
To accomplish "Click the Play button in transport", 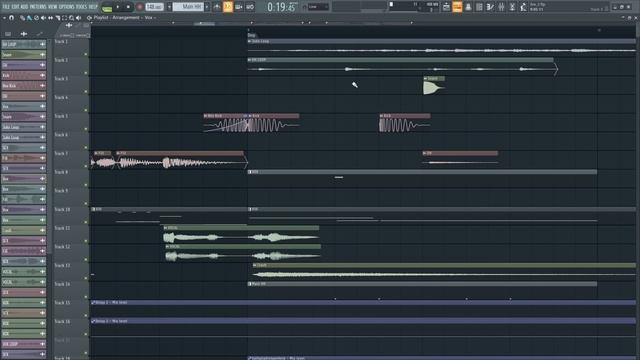I will (118, 7).
